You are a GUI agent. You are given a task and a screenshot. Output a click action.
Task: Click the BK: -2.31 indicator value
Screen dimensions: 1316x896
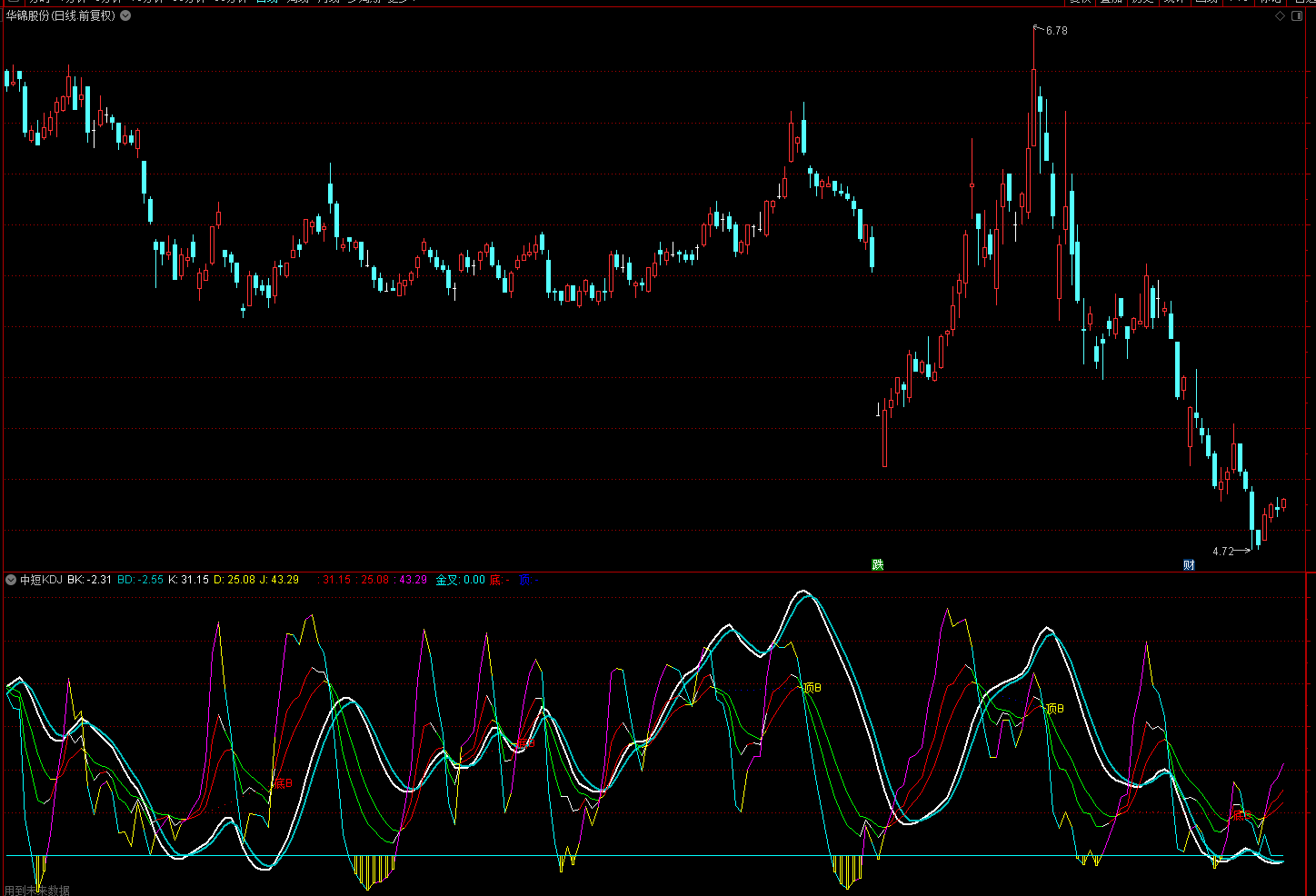(89, 580)
